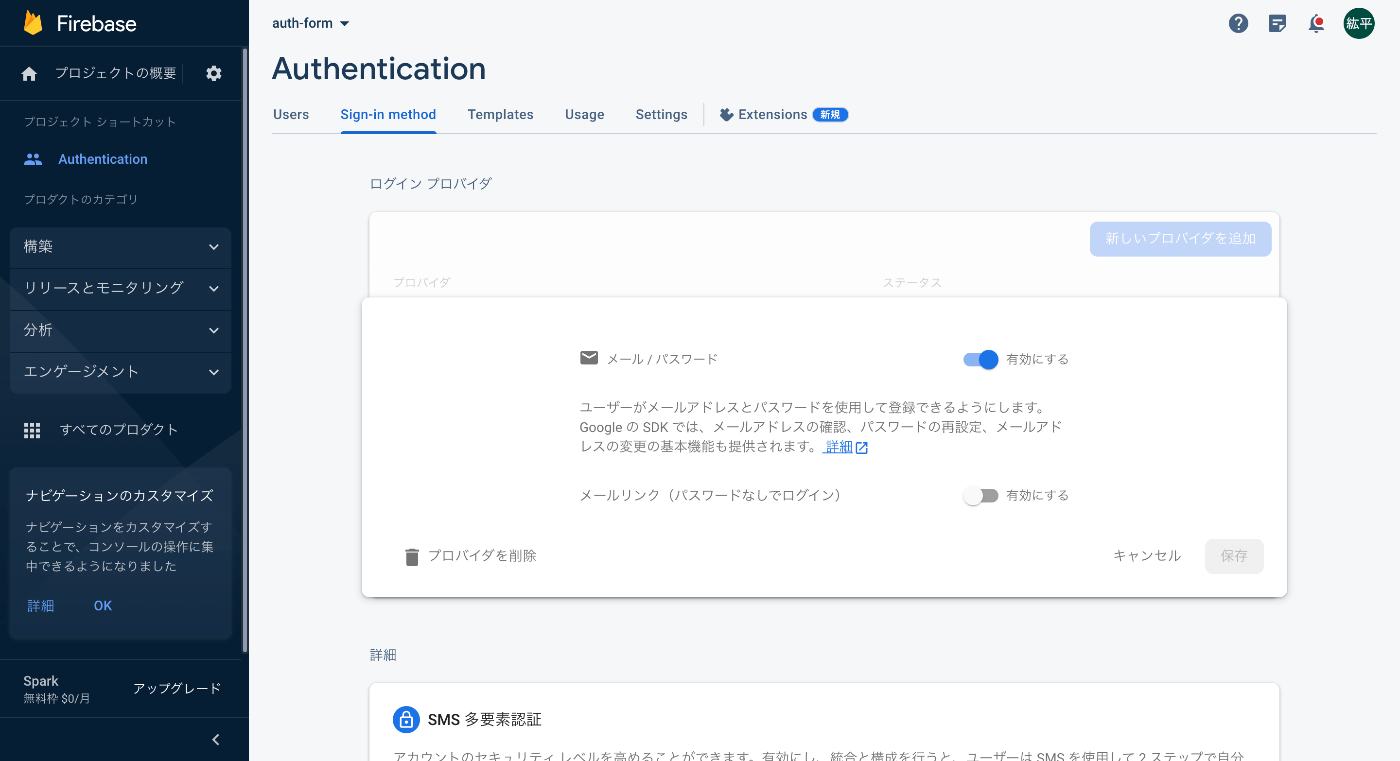
Task: Open the 詳細 link in provider description
Action: point(839,447)
